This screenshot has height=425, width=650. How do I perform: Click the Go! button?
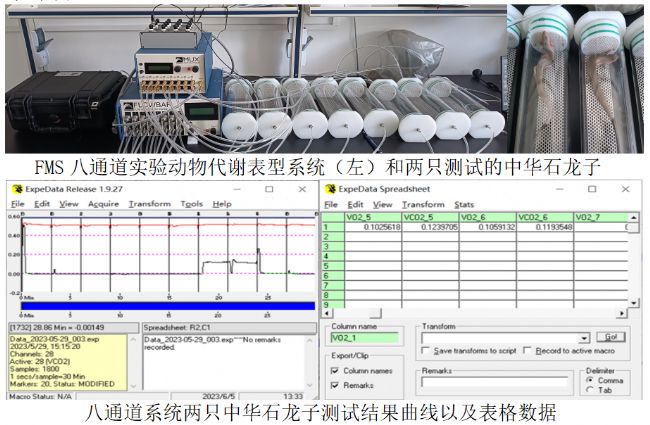pos(611,337)
